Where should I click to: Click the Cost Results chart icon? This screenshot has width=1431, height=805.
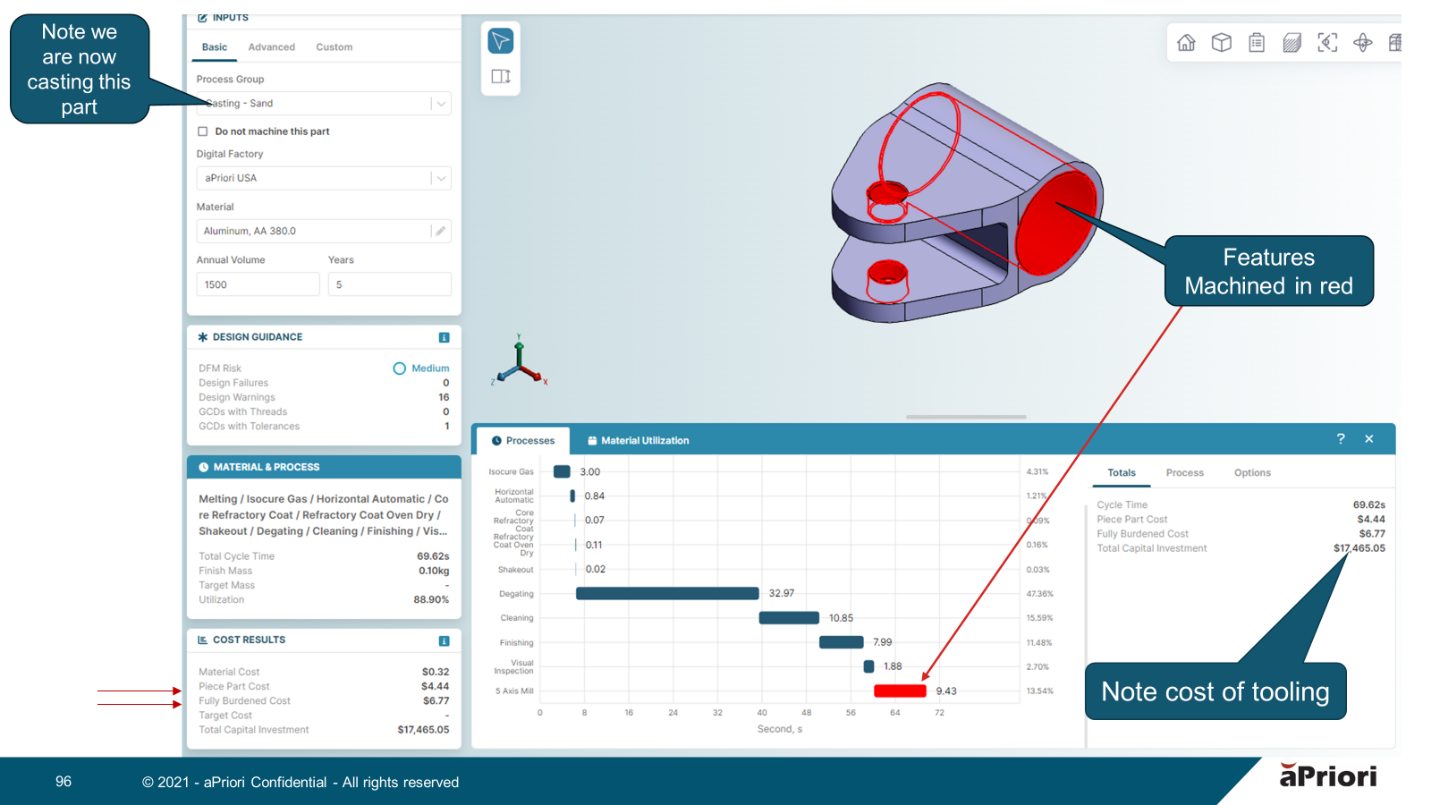point(203,640)
